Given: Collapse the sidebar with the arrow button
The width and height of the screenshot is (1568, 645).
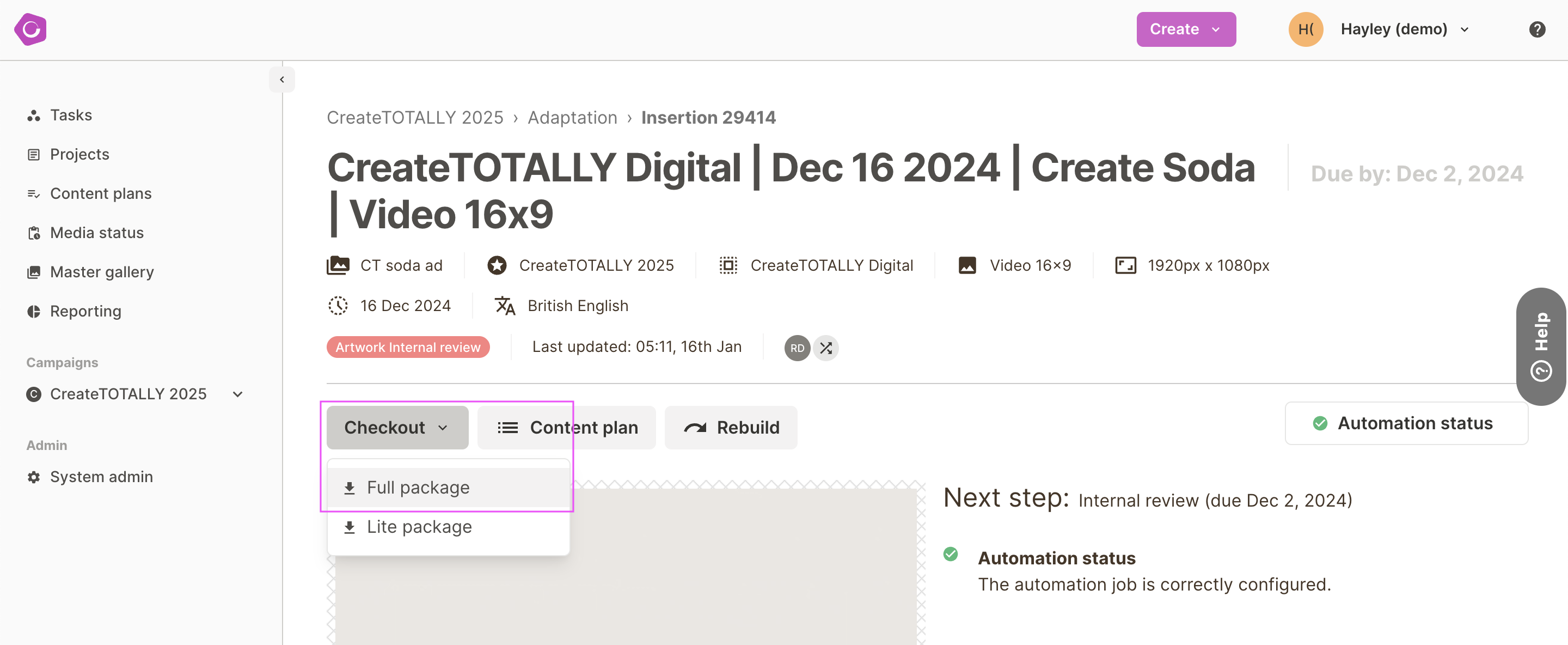Looking at the screenshot, I should coord(282,79).
